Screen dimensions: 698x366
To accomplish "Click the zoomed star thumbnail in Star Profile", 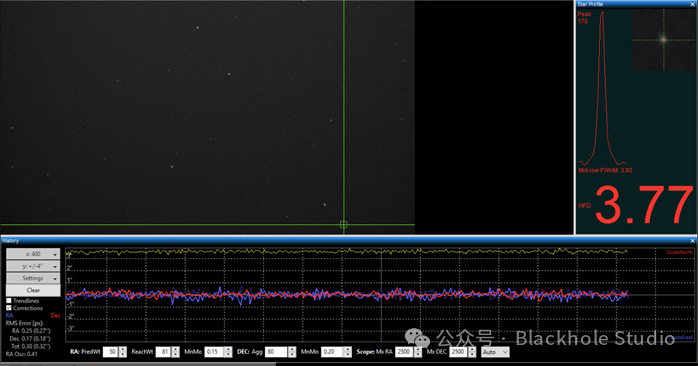I will coord(663,40).
